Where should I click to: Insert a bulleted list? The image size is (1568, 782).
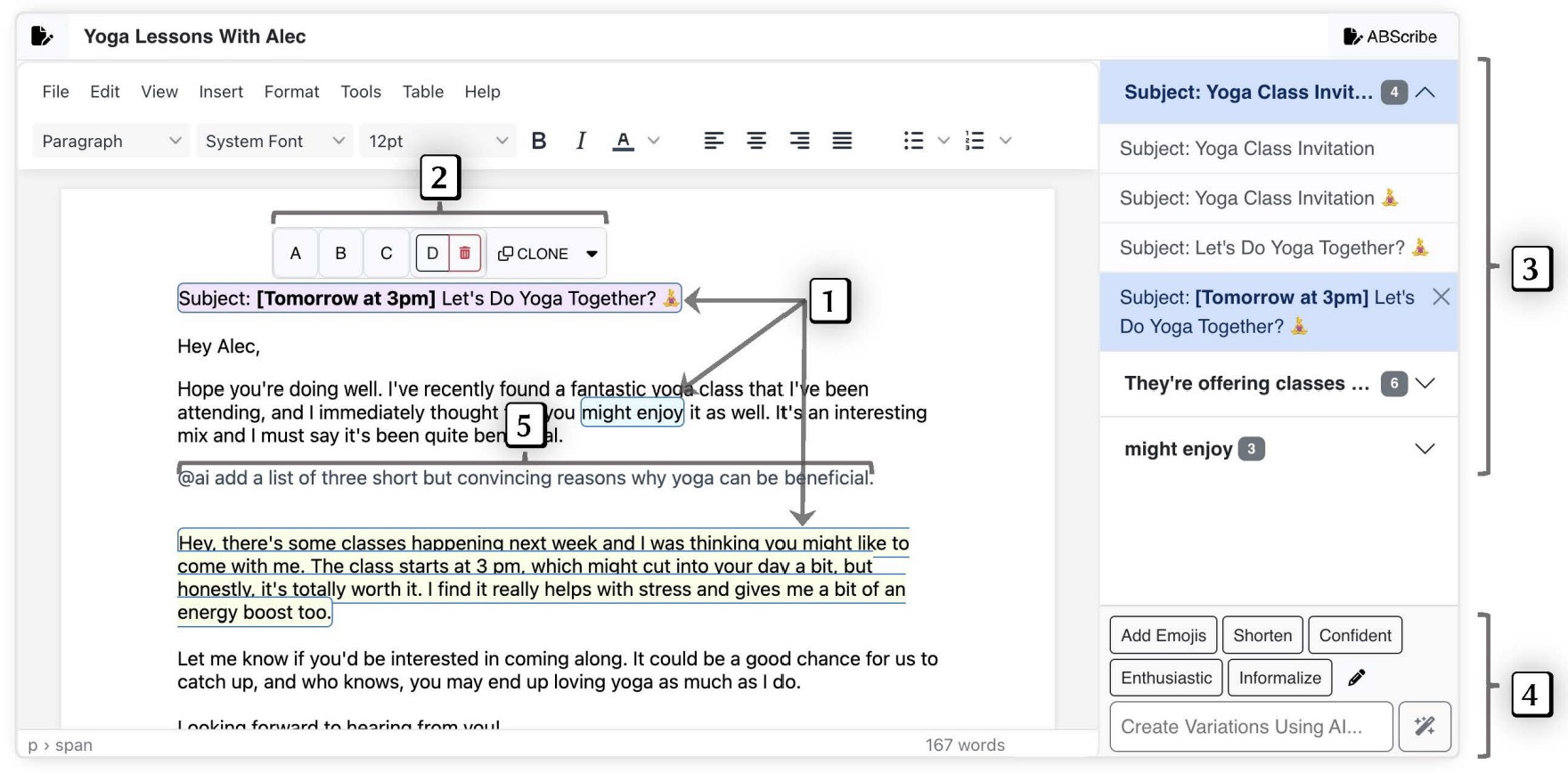[x=913, y=141]
